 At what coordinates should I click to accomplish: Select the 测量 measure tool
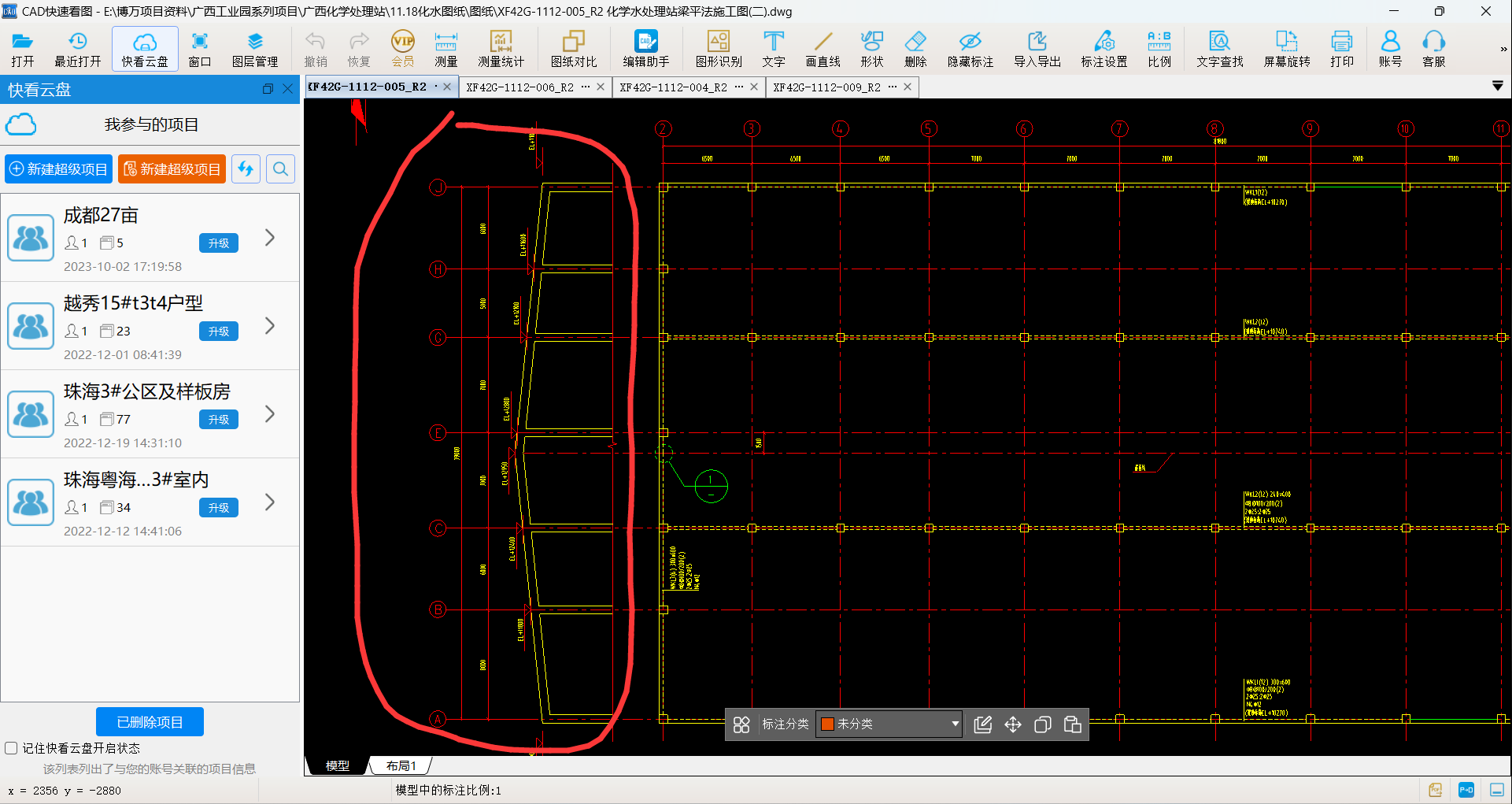445,49
